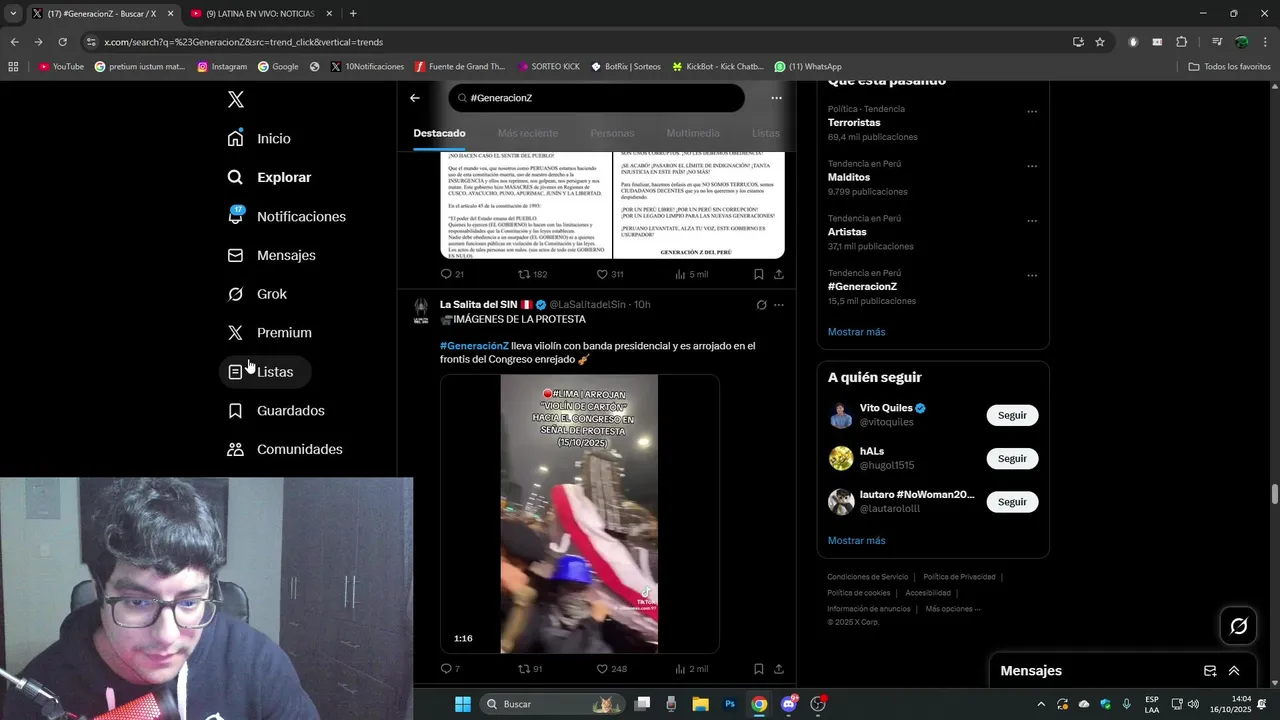Share the post with 311 likes
Image resolution: width=1280 pixels, height=720 pixels.
(x=779, y=274)
